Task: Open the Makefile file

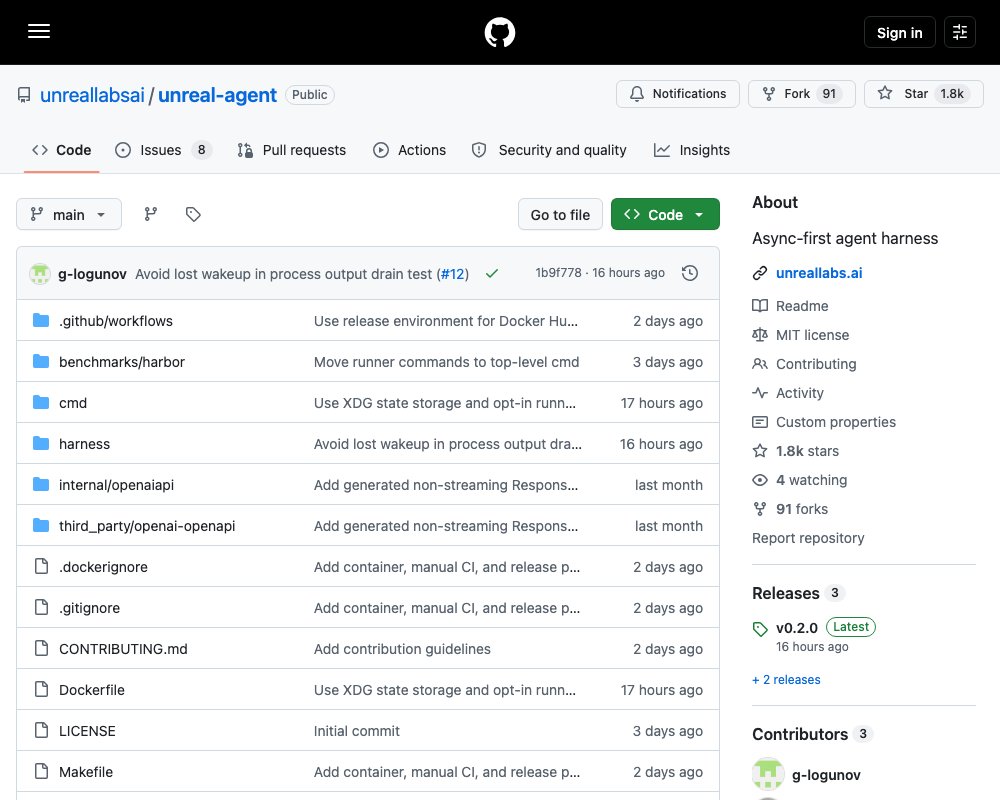Action: pos(86,772)
